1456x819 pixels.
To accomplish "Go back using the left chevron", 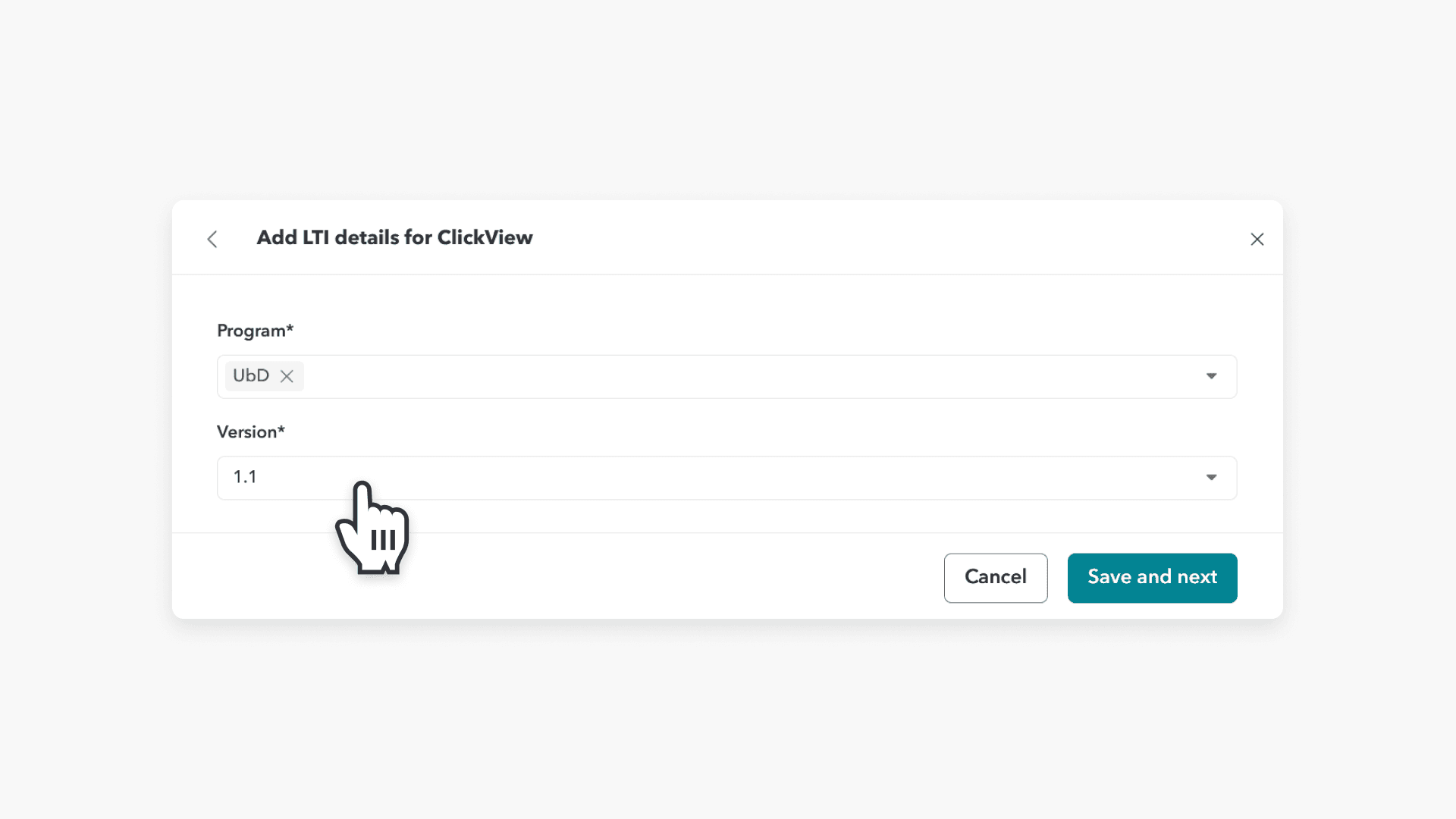I will [212, 240].
